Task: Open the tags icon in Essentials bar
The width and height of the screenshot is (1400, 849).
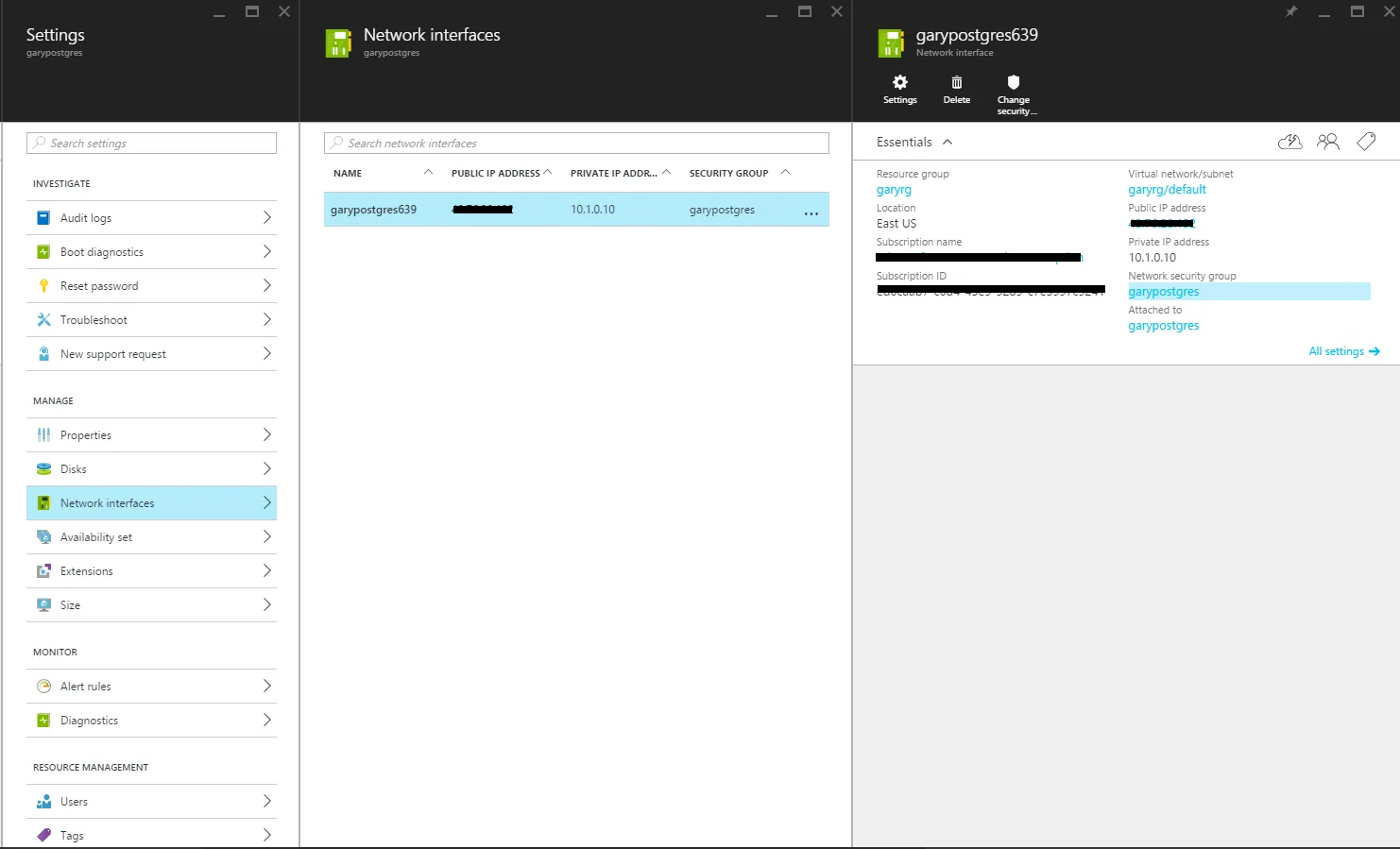Action: [x=1366, y=142]
